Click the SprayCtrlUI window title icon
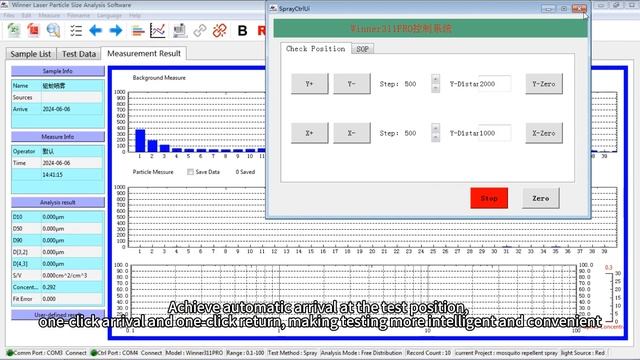The height and width of the screenshot is (360, 640). [273, 8]
